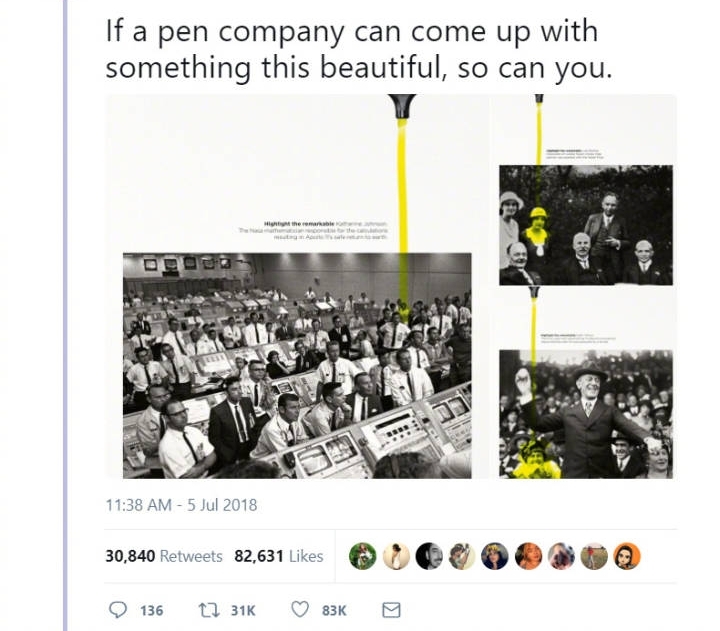
Task: Open the bottom-right crowd photo
Action: pyautogui.click(x=586, y=414)
